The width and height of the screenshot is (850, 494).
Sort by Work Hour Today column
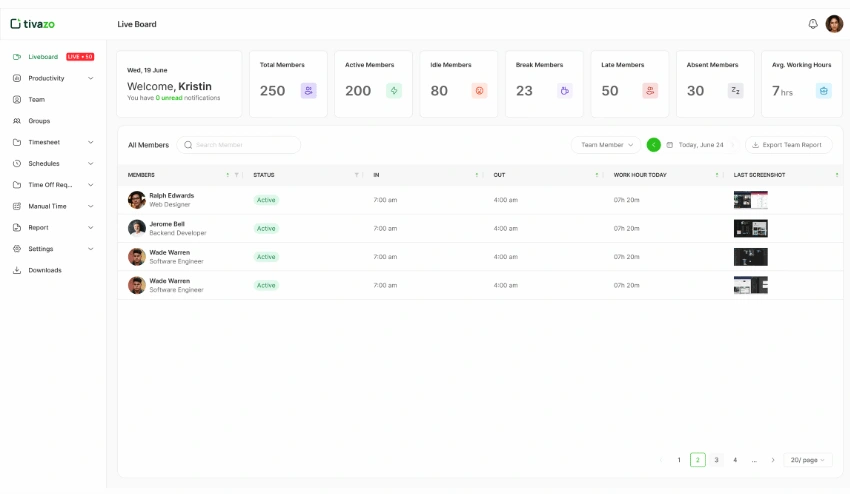[717, 175]
